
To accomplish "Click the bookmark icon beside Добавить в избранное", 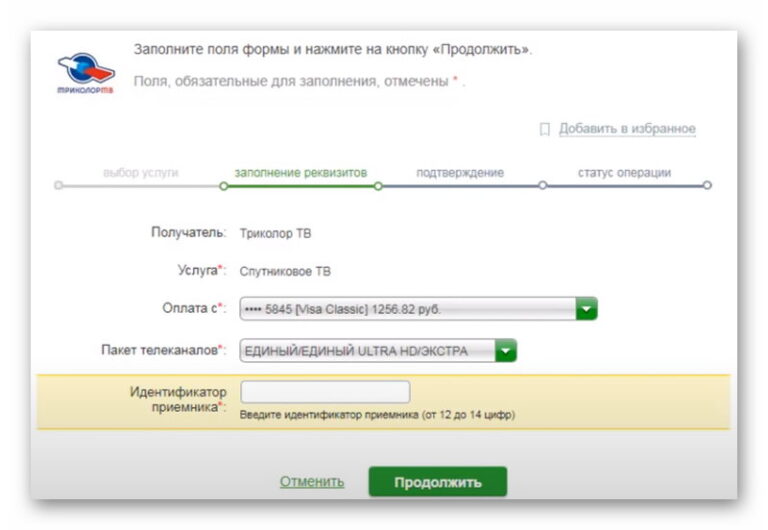I will pyautogui.click(x=545, y=129).
